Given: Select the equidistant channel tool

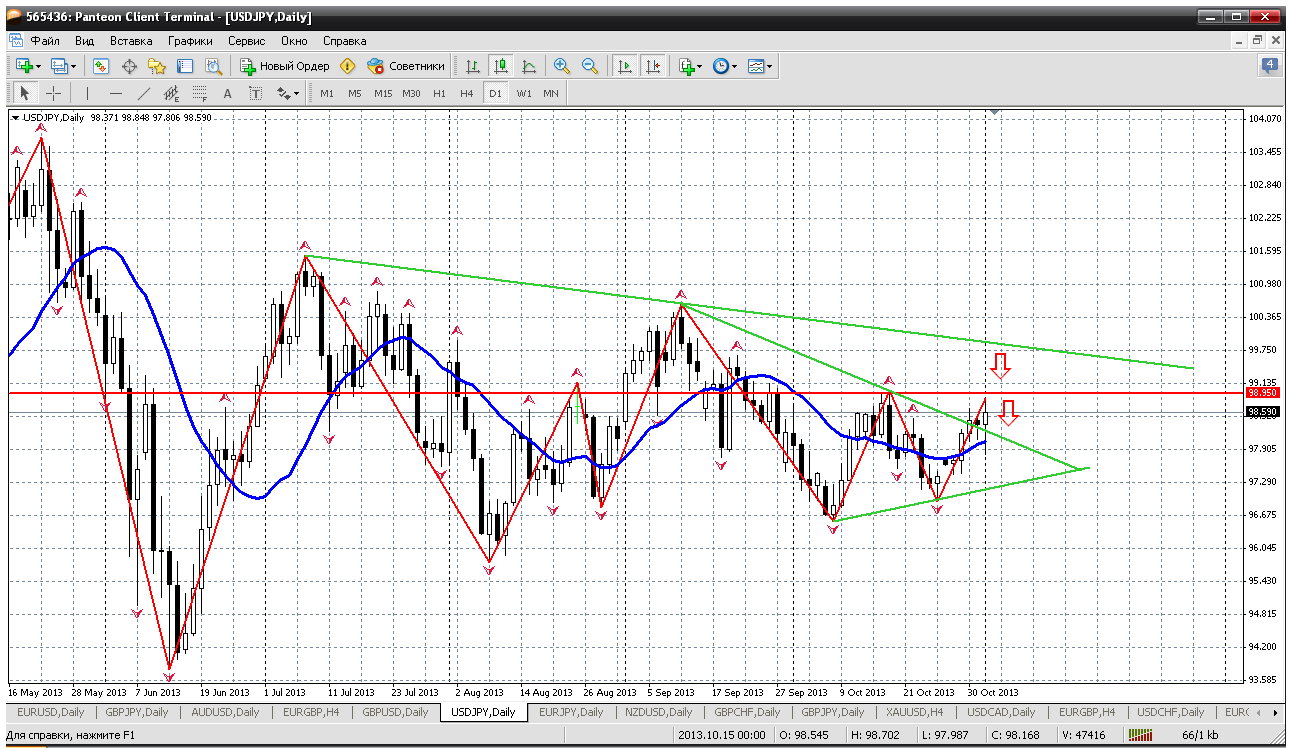Looking at the screenshot, I should 172,93.
